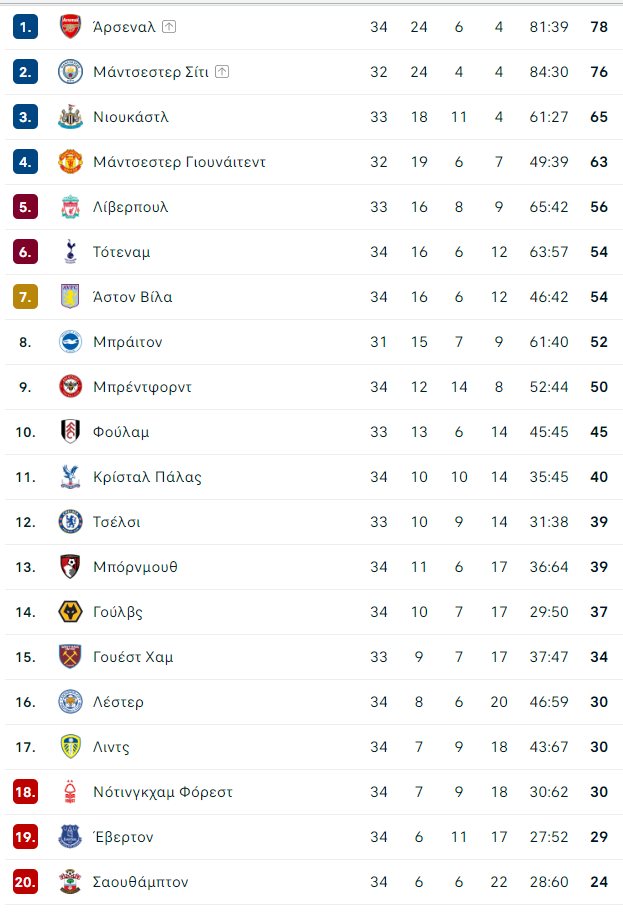Open the Μπράιτον team link

[127, 342]
